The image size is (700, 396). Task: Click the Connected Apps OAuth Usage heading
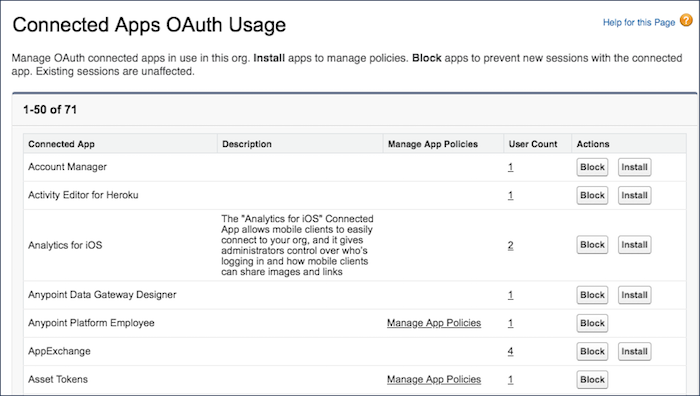click(x=149, y=25)
